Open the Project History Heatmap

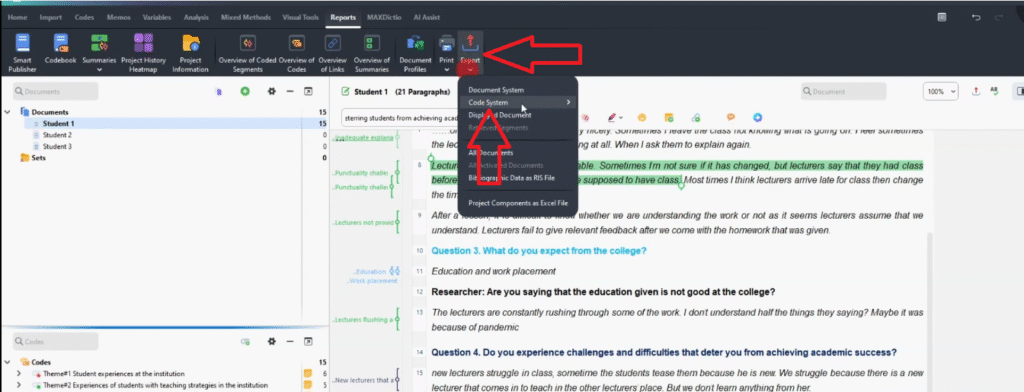point(144,52)
